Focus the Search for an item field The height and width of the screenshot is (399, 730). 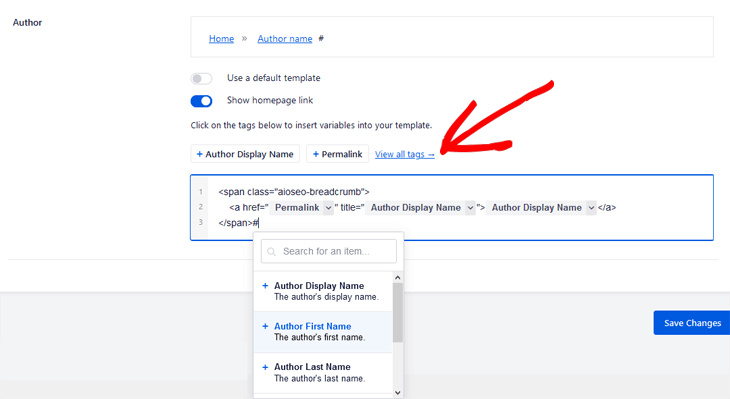coord(329,251)
